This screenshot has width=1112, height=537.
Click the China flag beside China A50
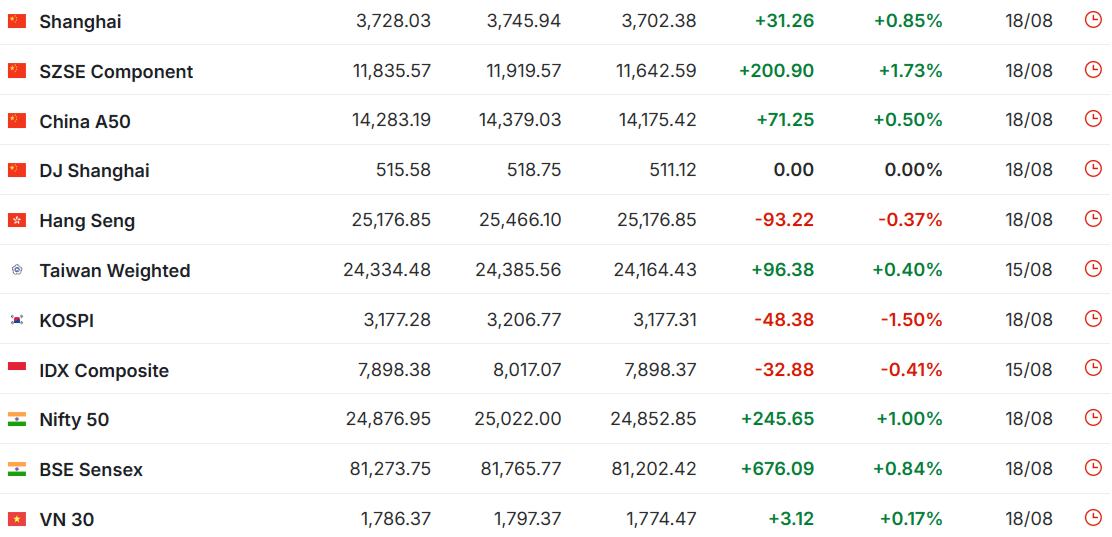(17, 121)
